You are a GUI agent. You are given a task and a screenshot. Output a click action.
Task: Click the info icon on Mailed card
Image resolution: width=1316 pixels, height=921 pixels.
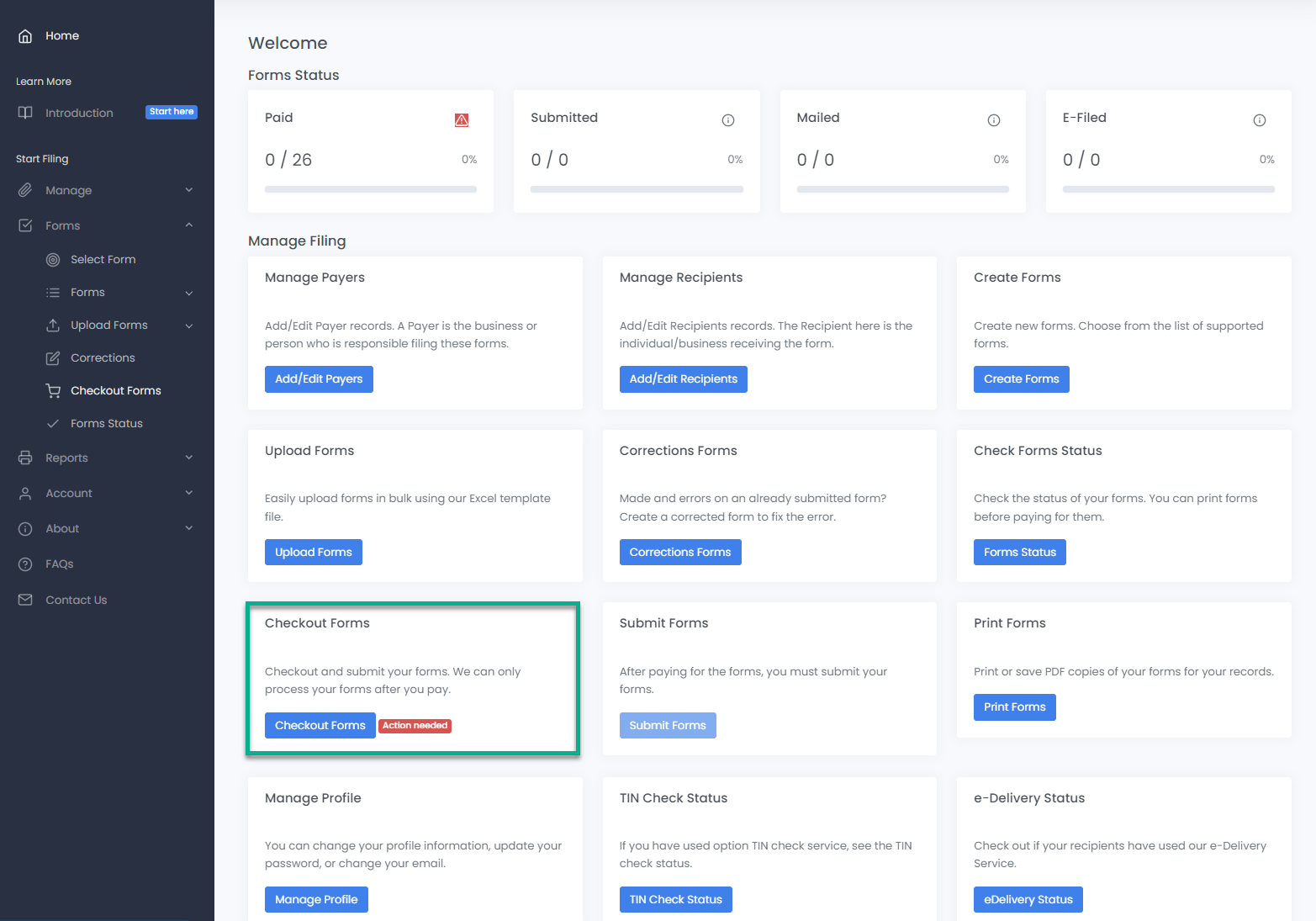[994, 120]
